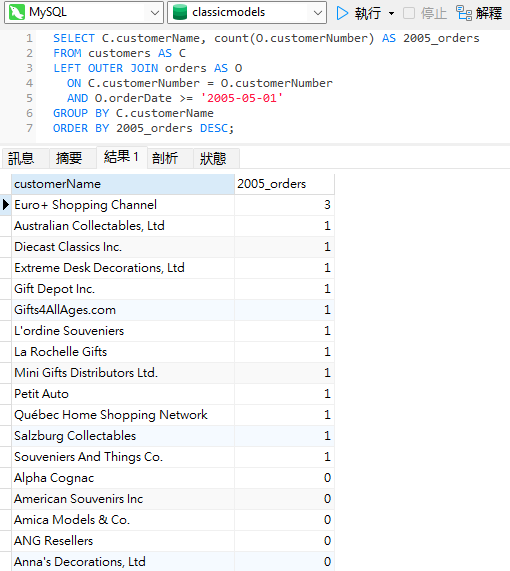
Task: Select the Salzburg Collectables cell
Action: tap(123, 436)
